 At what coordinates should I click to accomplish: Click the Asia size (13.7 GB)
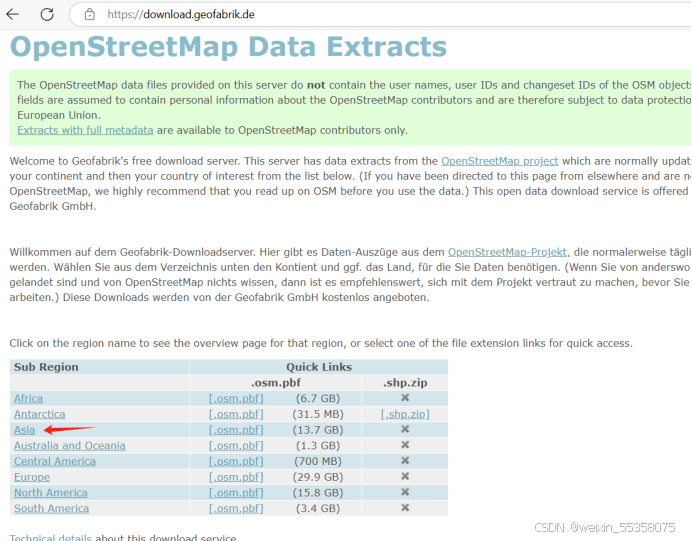[x=318, y=430]
